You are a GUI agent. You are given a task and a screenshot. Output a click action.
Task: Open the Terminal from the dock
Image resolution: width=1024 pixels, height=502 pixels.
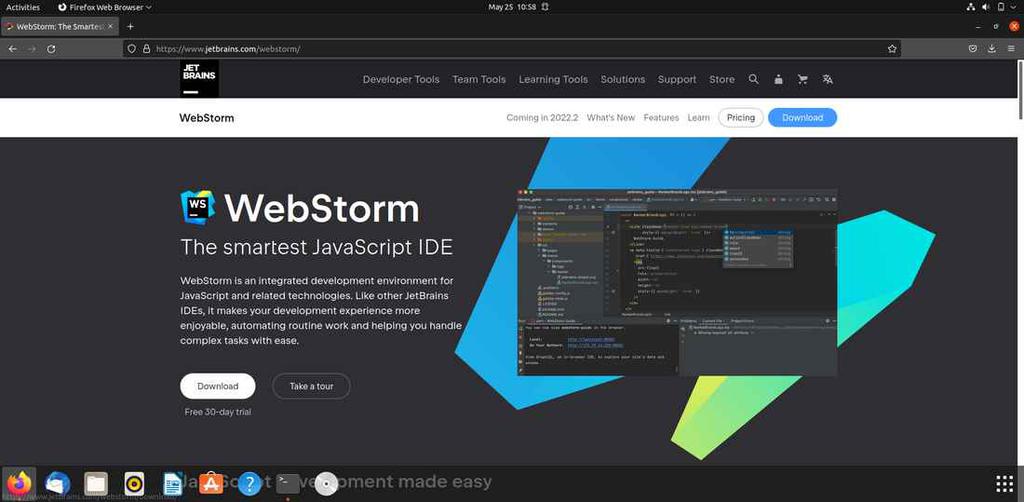(288, 484)
